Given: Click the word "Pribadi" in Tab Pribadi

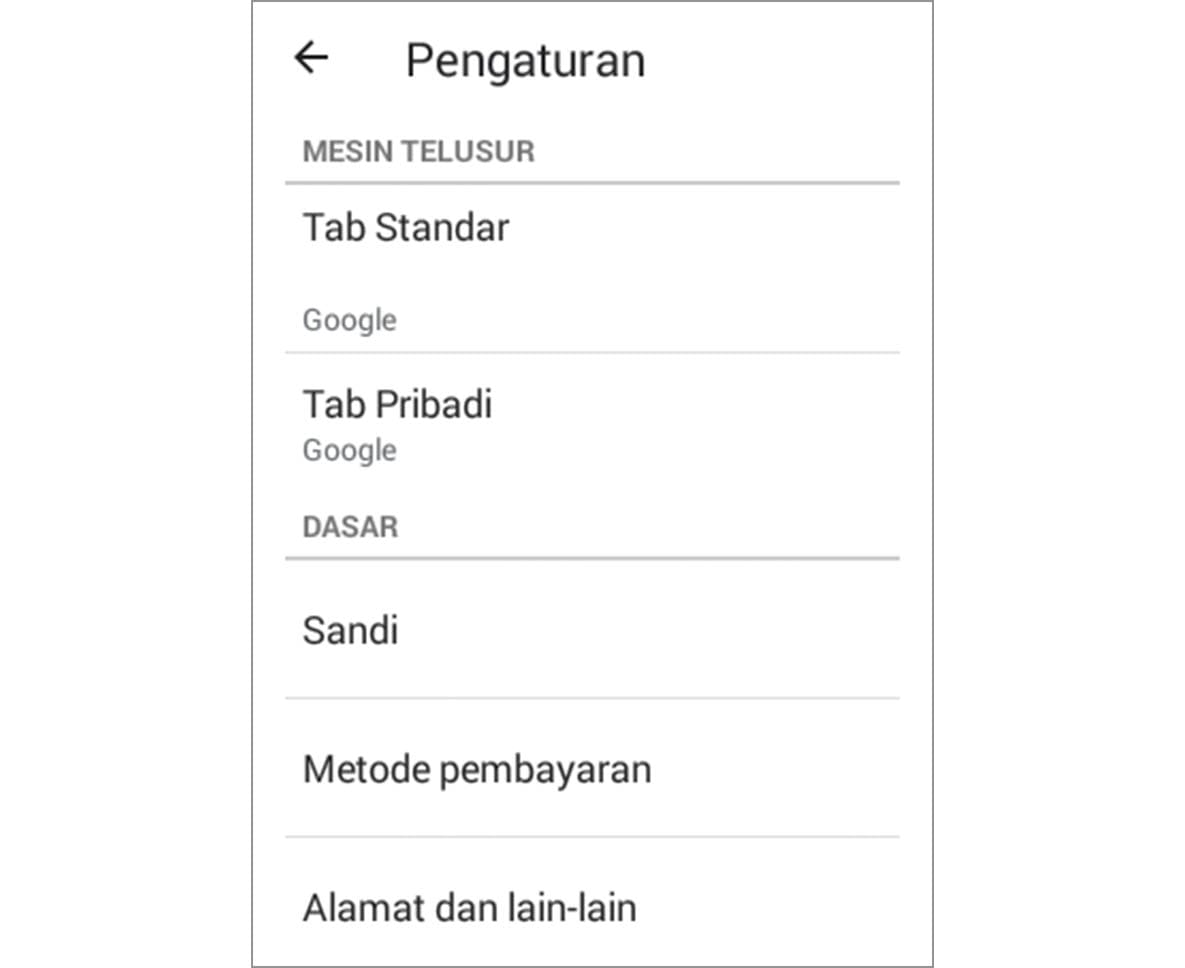Looking at the screenshot, I should (x=433, y=405).
